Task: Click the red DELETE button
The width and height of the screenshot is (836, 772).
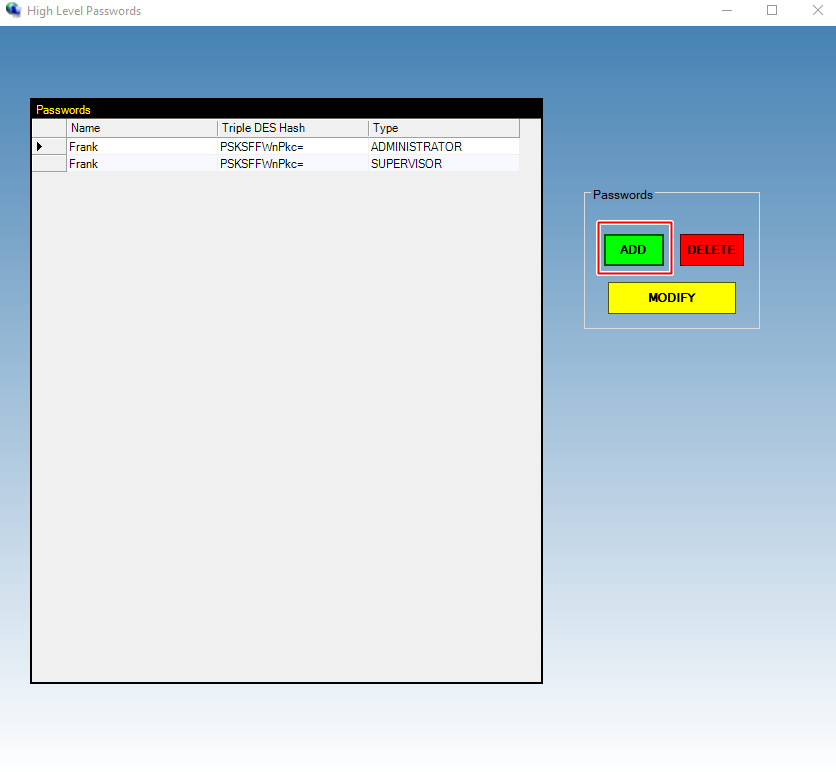Action: tap(712, 250)
